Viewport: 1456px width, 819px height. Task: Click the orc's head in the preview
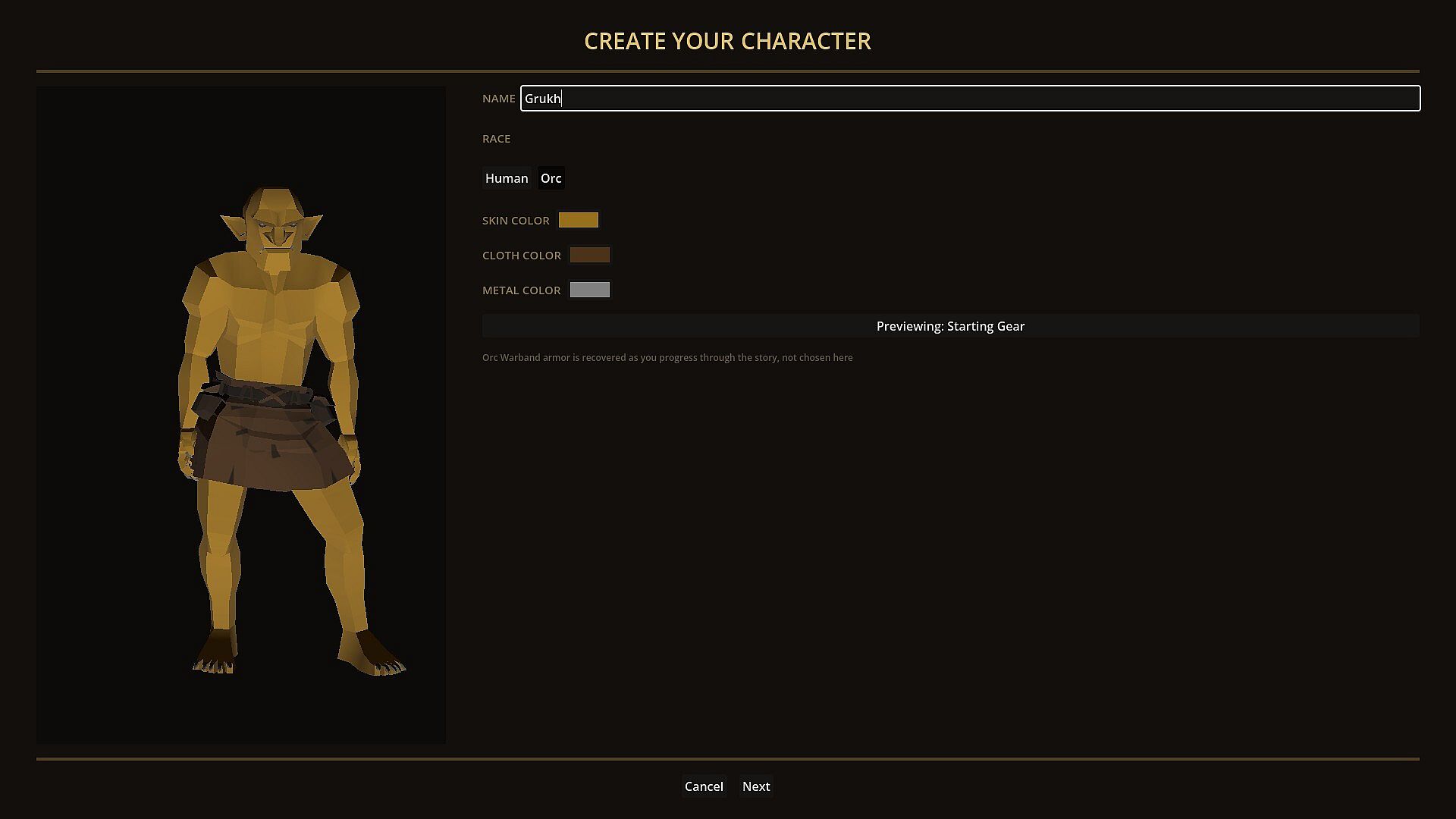(x=273, y=220)
